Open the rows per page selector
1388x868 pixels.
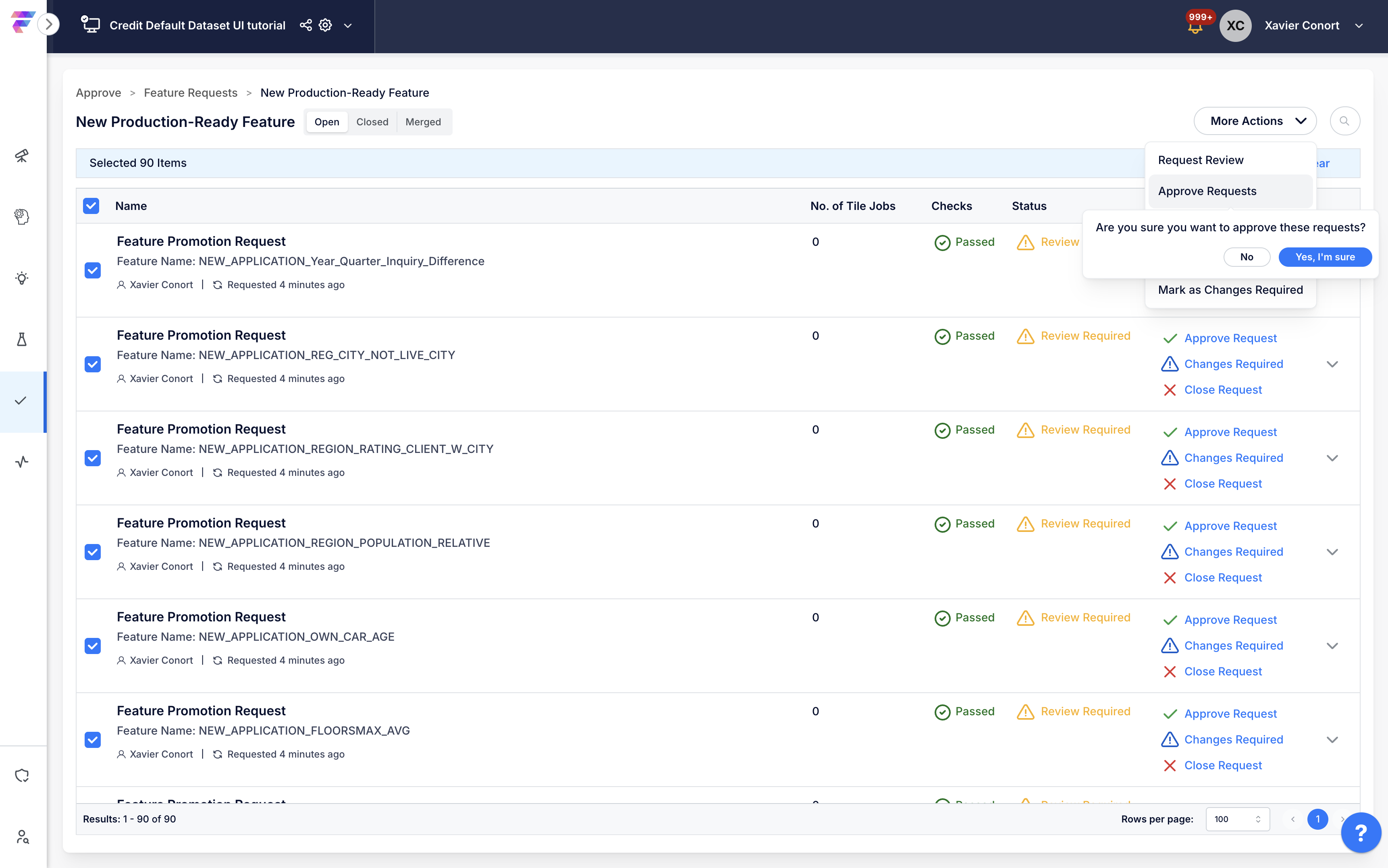pos(1237,819)
